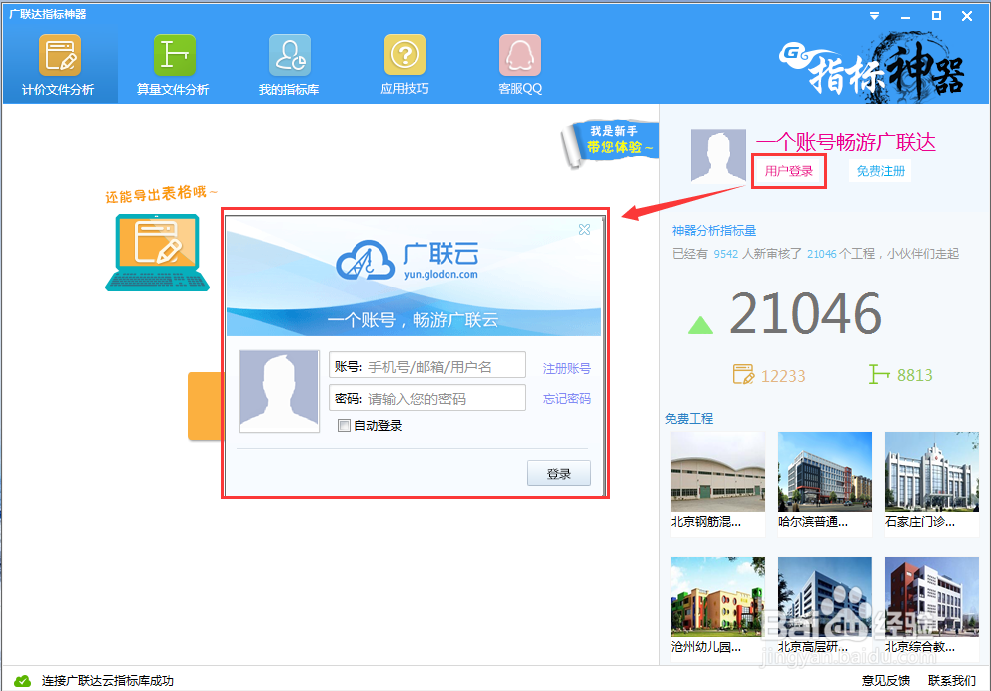Click 还能导出表格哦 caption text

point(161,193)
